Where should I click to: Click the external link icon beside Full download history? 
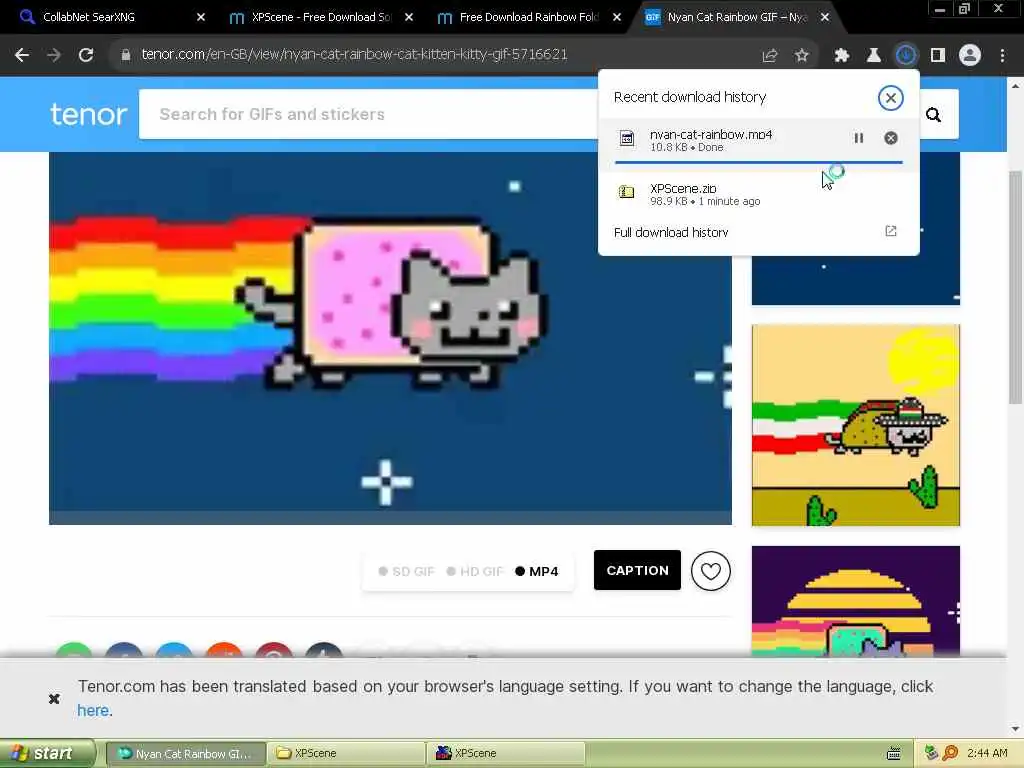891,231
